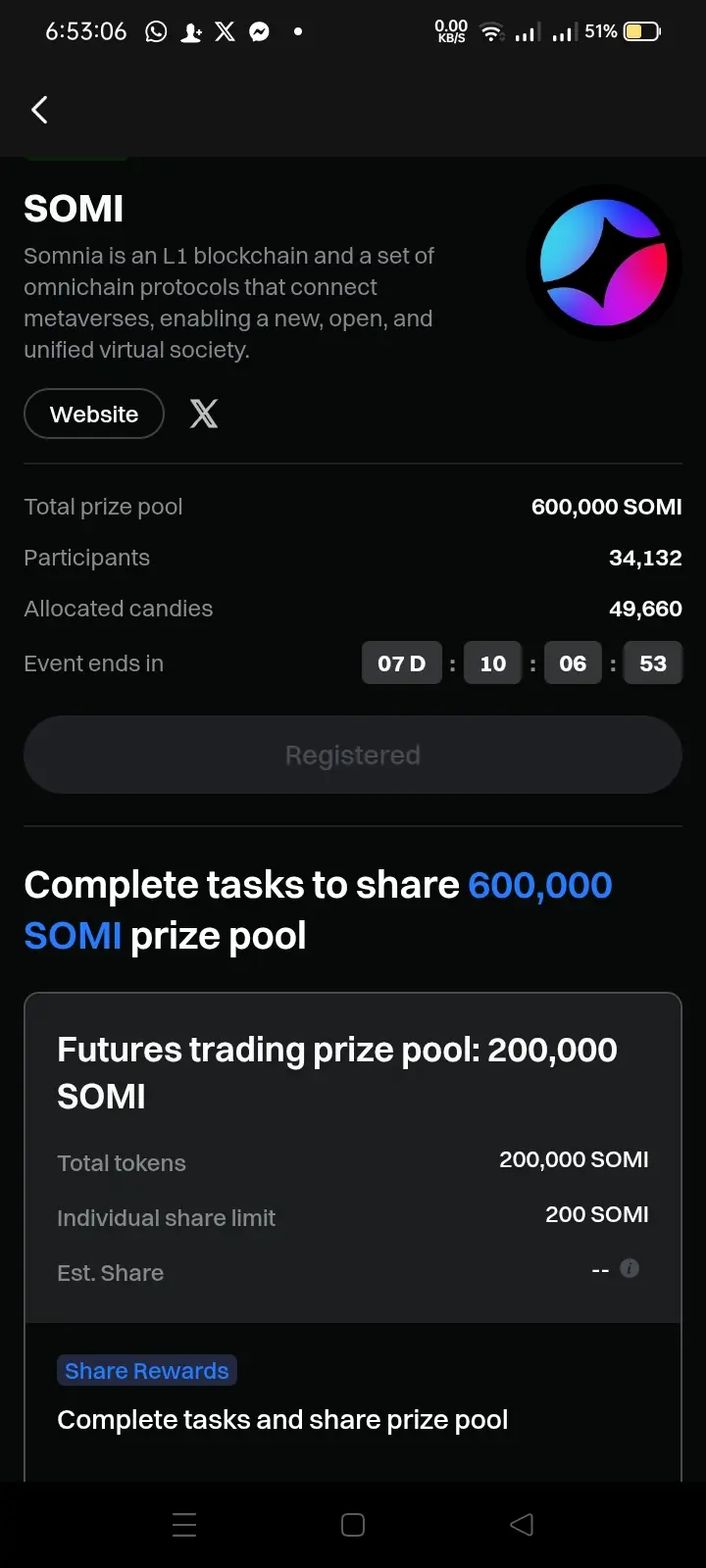Viewport: 706px width, 1568px height.
Task: Tap the battery indicator icon
Action: click(642, 31)
